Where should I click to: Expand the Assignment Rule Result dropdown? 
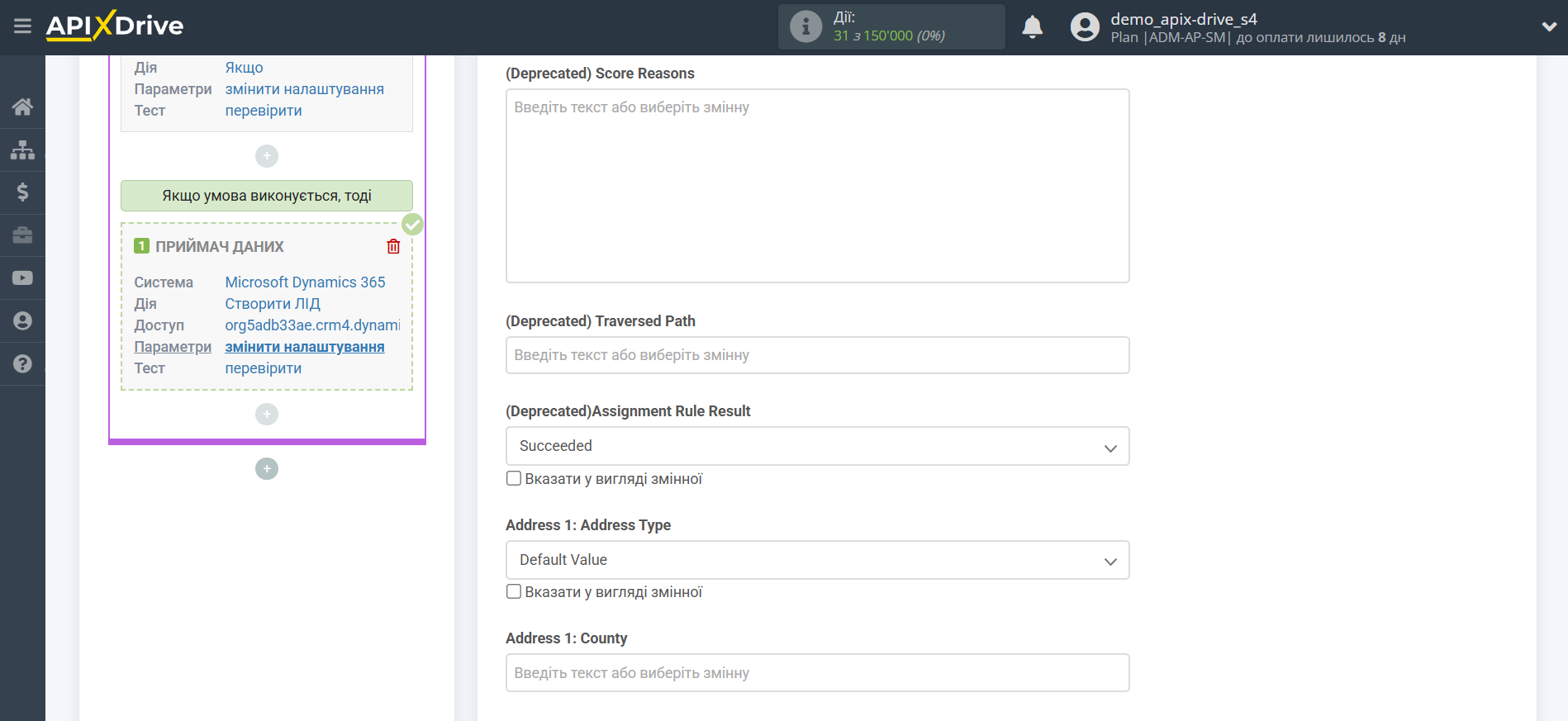(x=817, y=446)
